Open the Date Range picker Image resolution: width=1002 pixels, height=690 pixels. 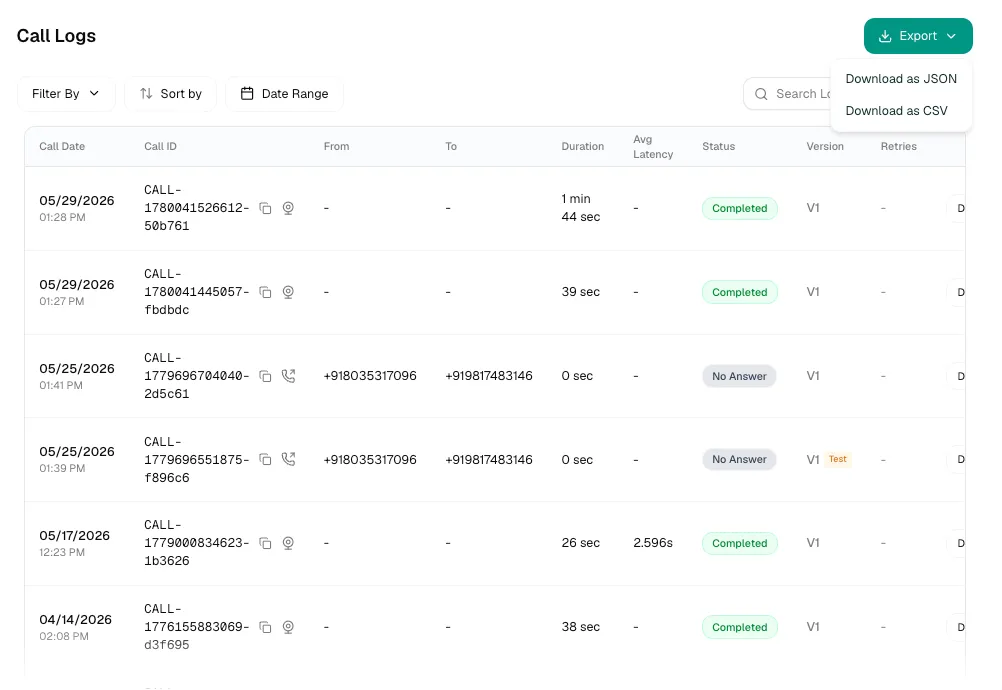284,94
